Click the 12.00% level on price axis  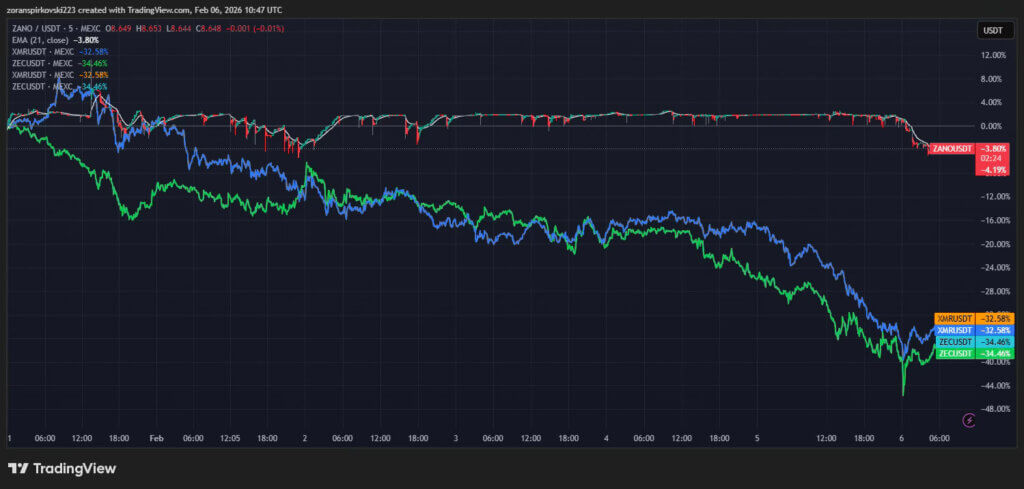pyautogui.click(x=992, y=55)
